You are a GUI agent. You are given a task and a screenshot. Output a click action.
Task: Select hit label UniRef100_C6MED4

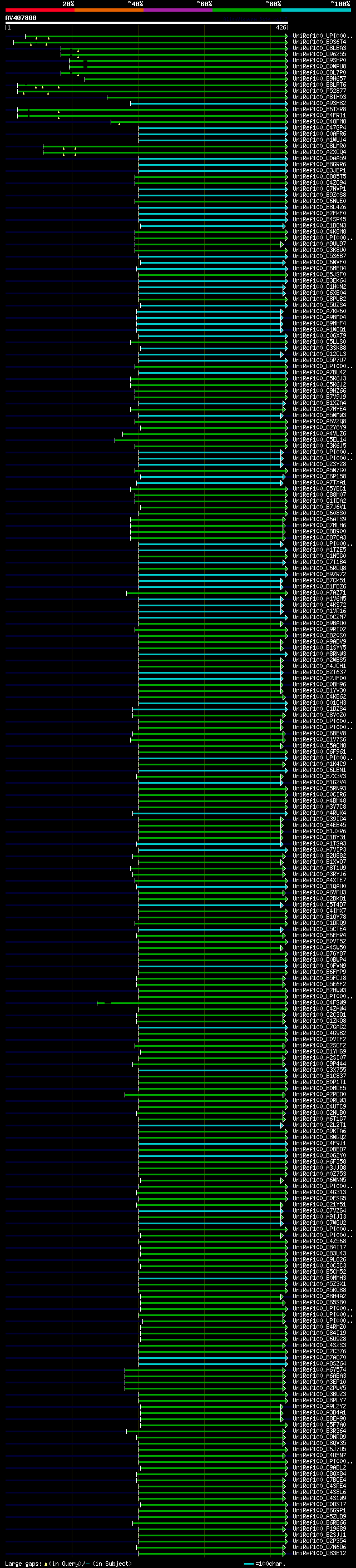319,269
